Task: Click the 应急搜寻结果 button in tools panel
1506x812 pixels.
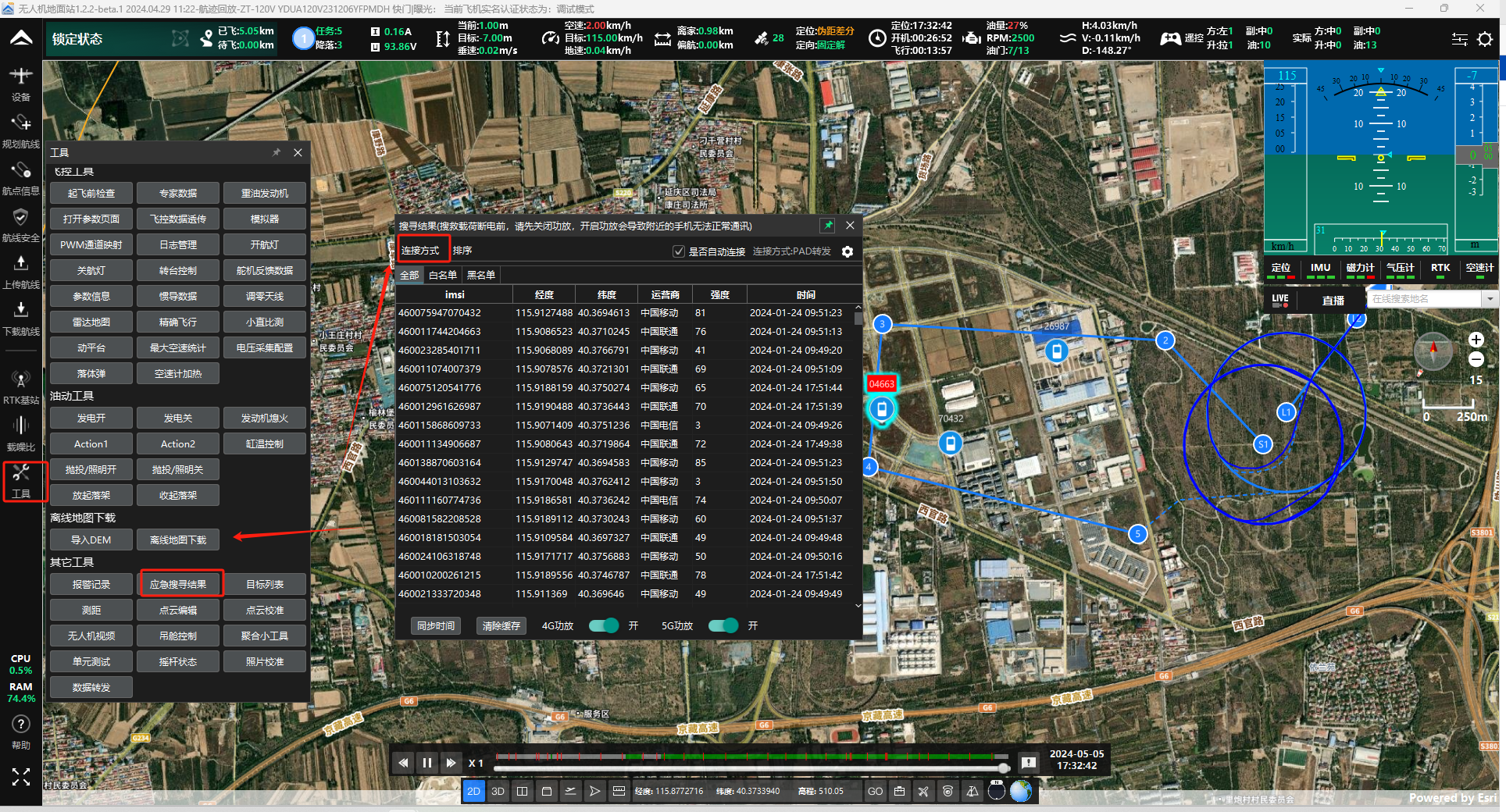Action: point(178,584)
